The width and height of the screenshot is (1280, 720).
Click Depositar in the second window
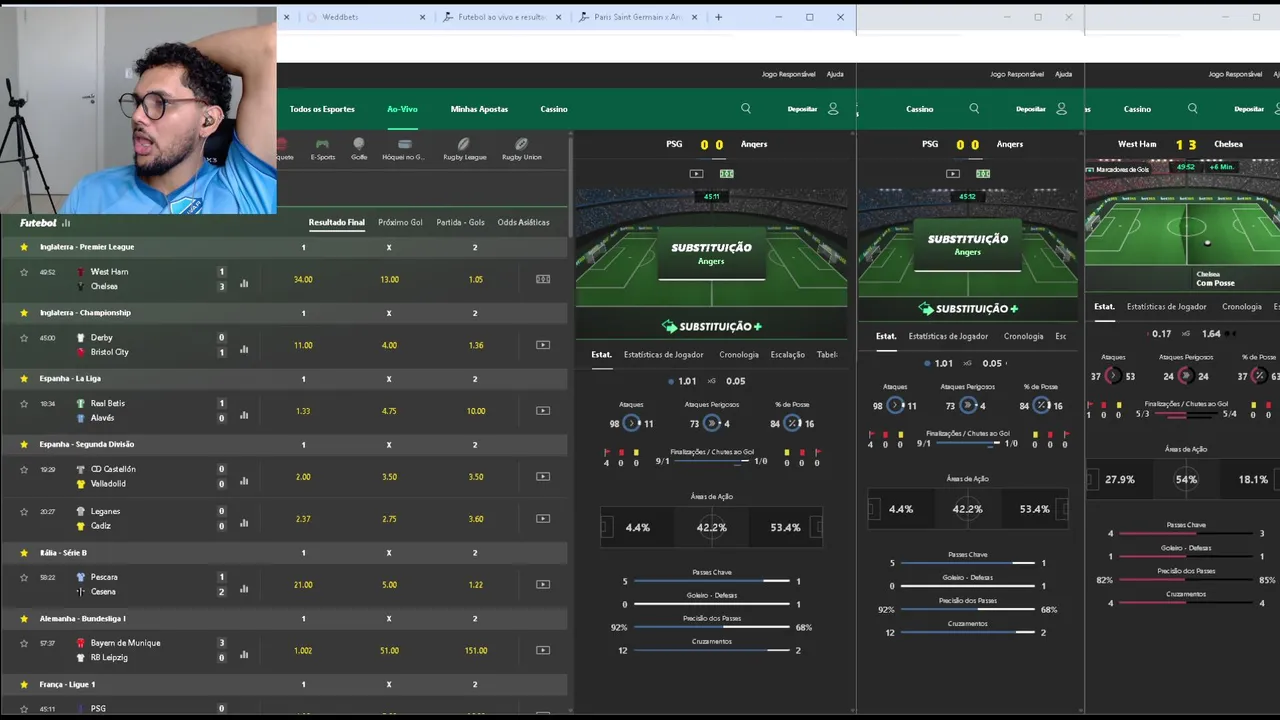coord(1030,109)
